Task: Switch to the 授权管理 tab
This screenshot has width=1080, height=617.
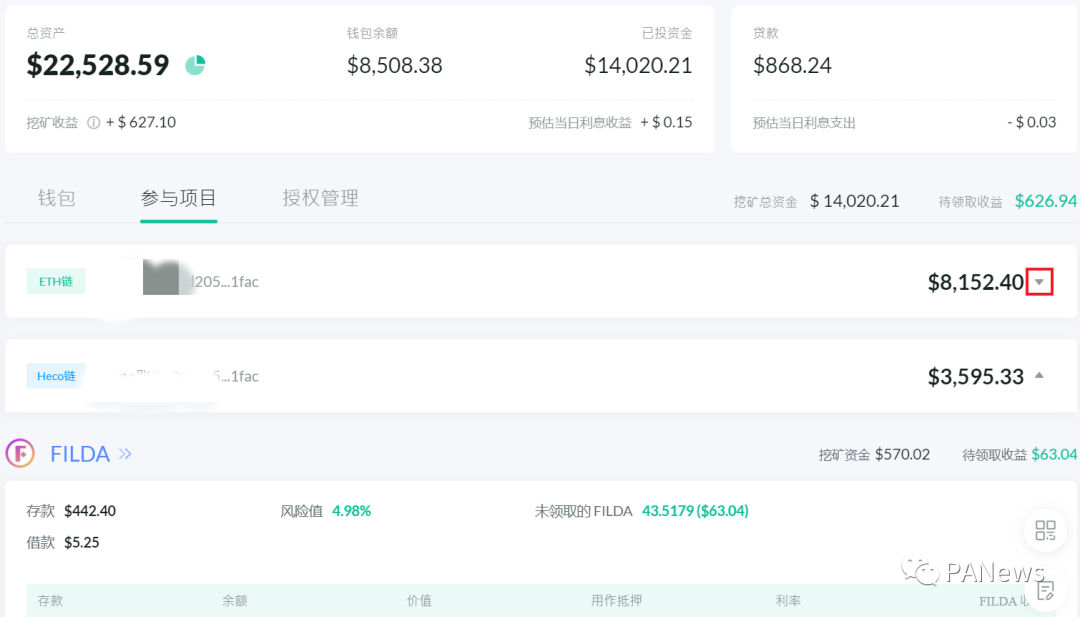Action: point(320,197)
